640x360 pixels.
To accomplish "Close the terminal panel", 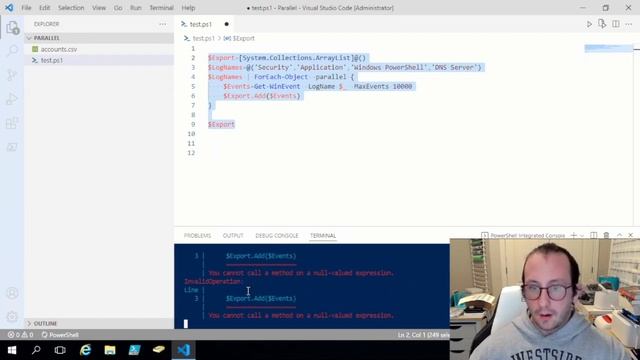I will click(631, 235).
